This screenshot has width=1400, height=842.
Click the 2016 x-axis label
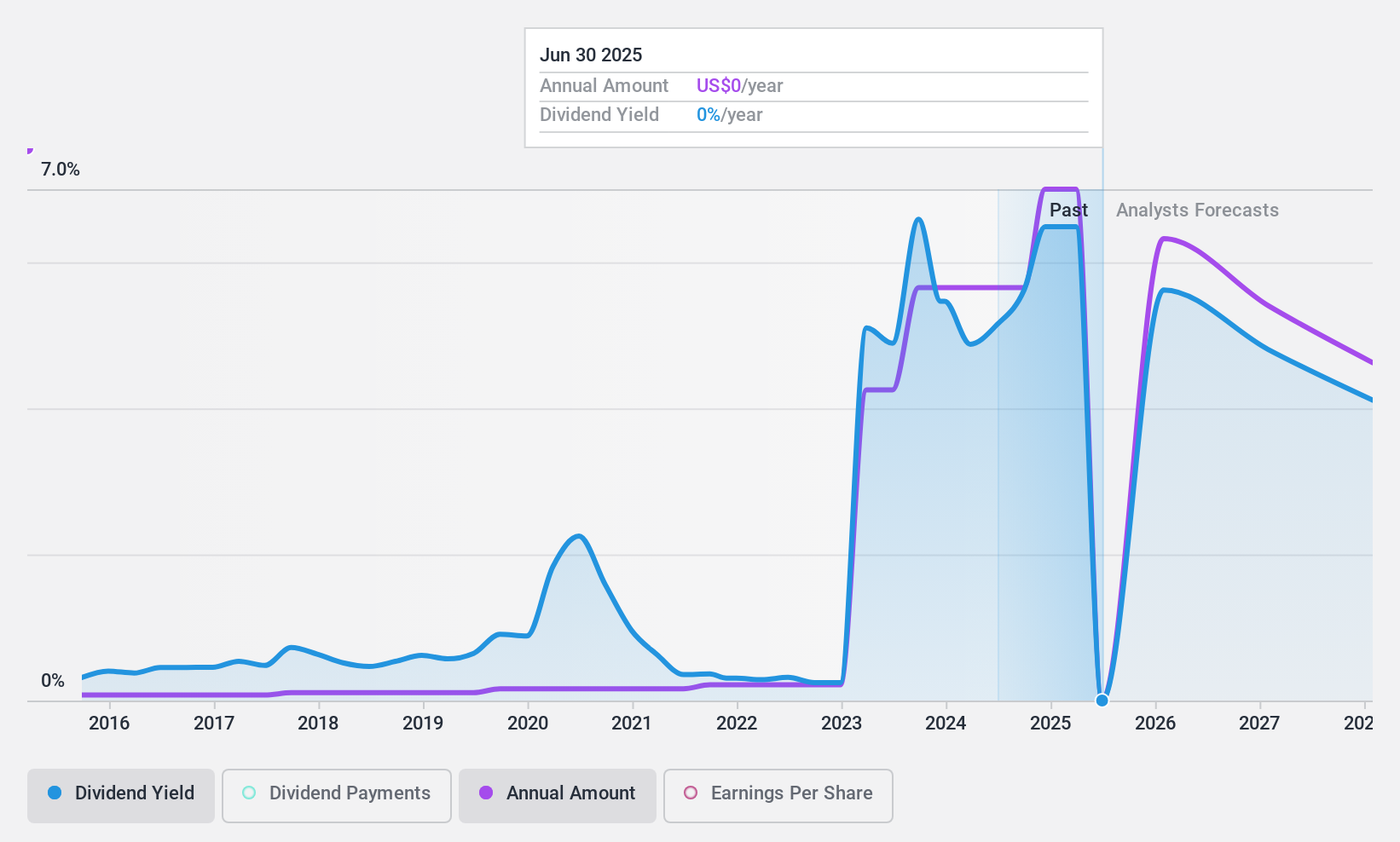(x=109, y=724)
